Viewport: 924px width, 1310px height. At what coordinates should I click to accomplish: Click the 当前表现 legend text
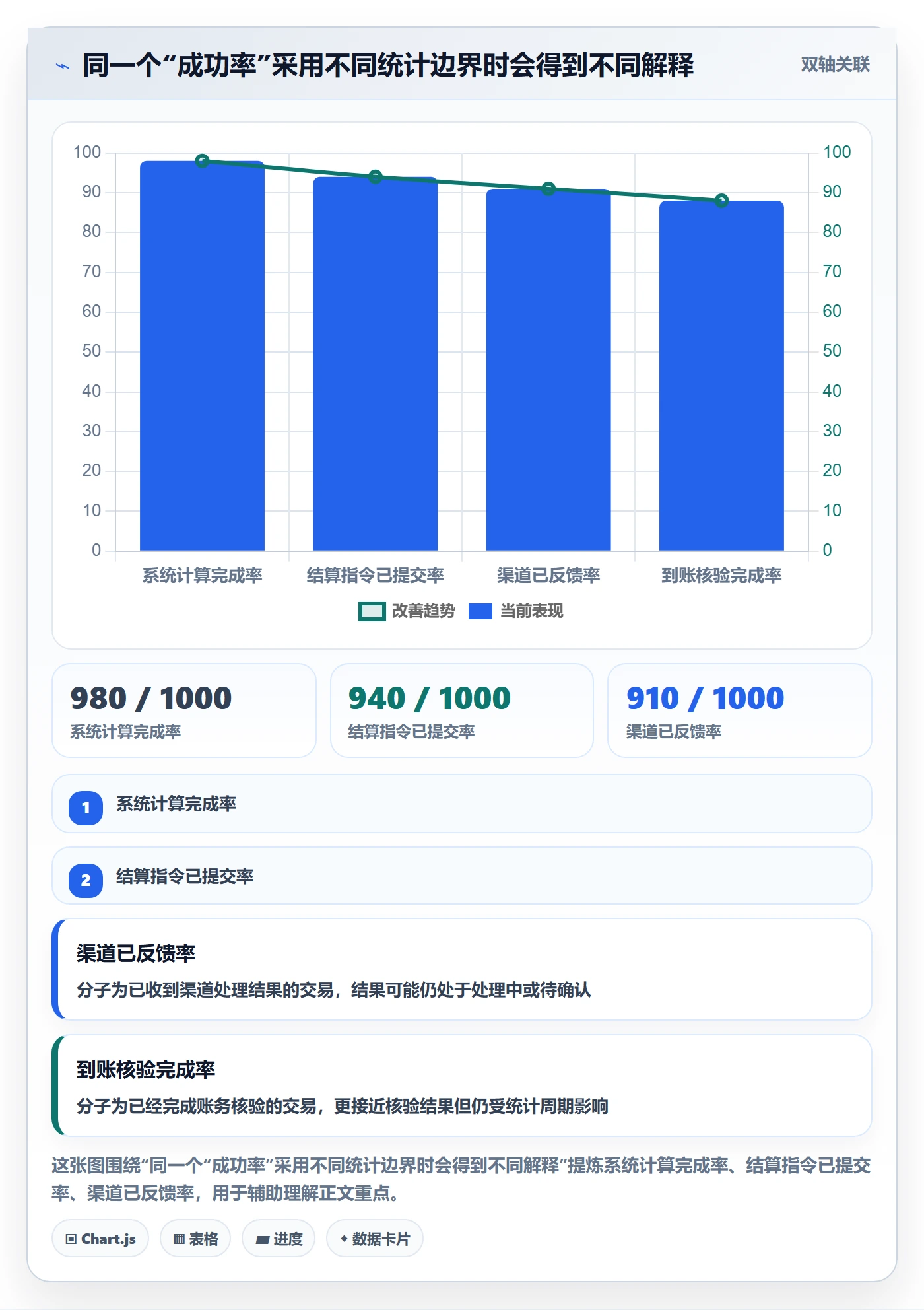pyautogui.click(x=531, y=611)
